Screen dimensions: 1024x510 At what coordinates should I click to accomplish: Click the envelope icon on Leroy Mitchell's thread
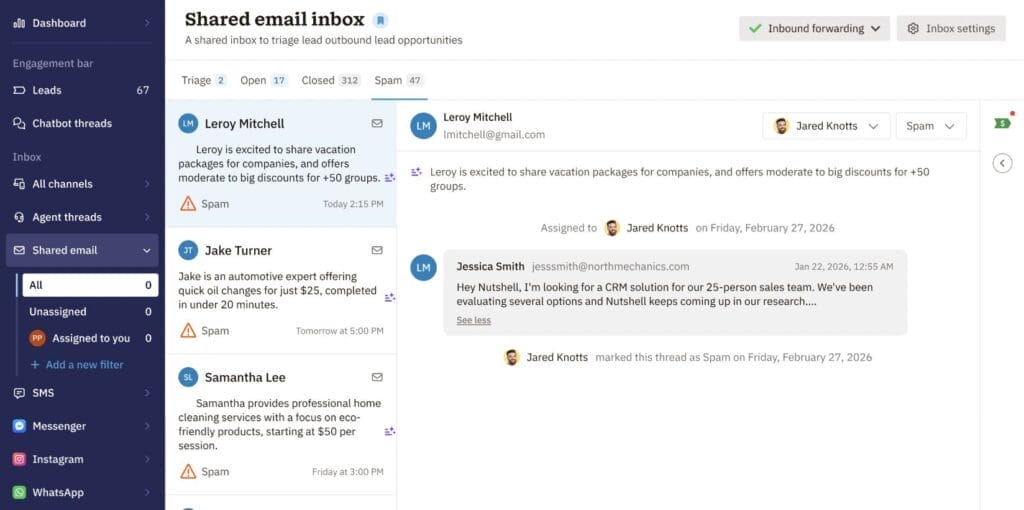tap(377, 123)
